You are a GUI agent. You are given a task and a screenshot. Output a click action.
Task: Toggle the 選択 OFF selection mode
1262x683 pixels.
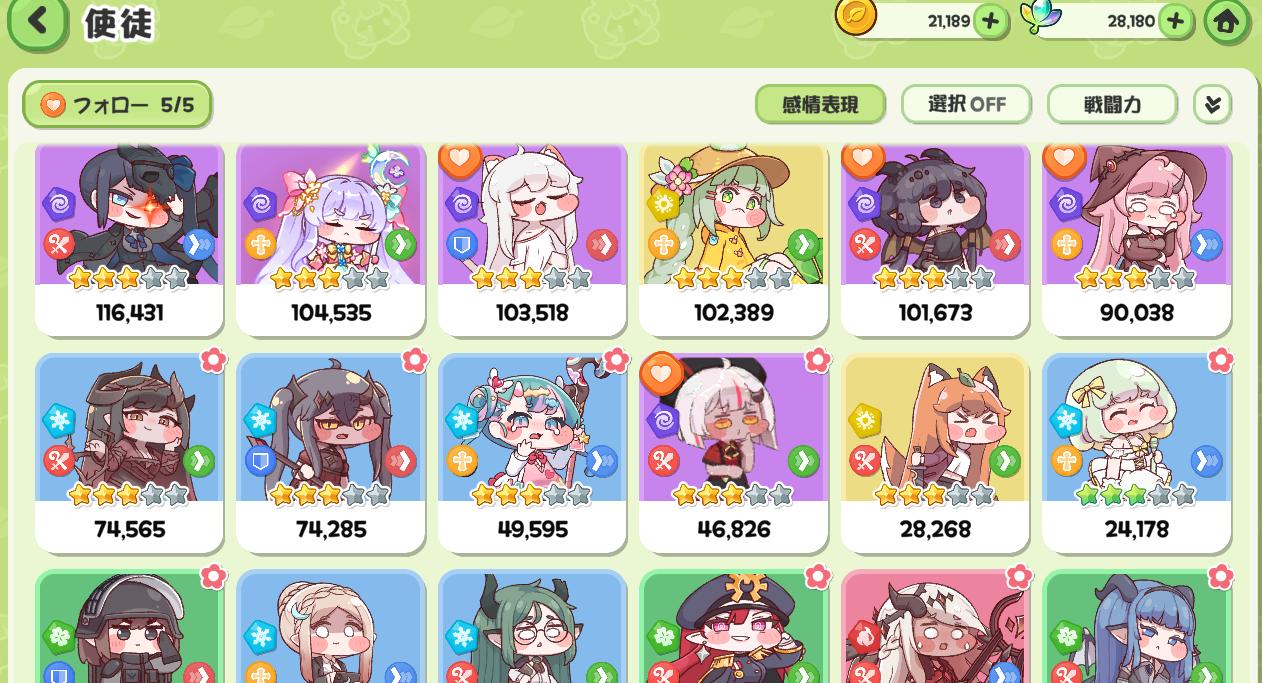pos(967,104)
